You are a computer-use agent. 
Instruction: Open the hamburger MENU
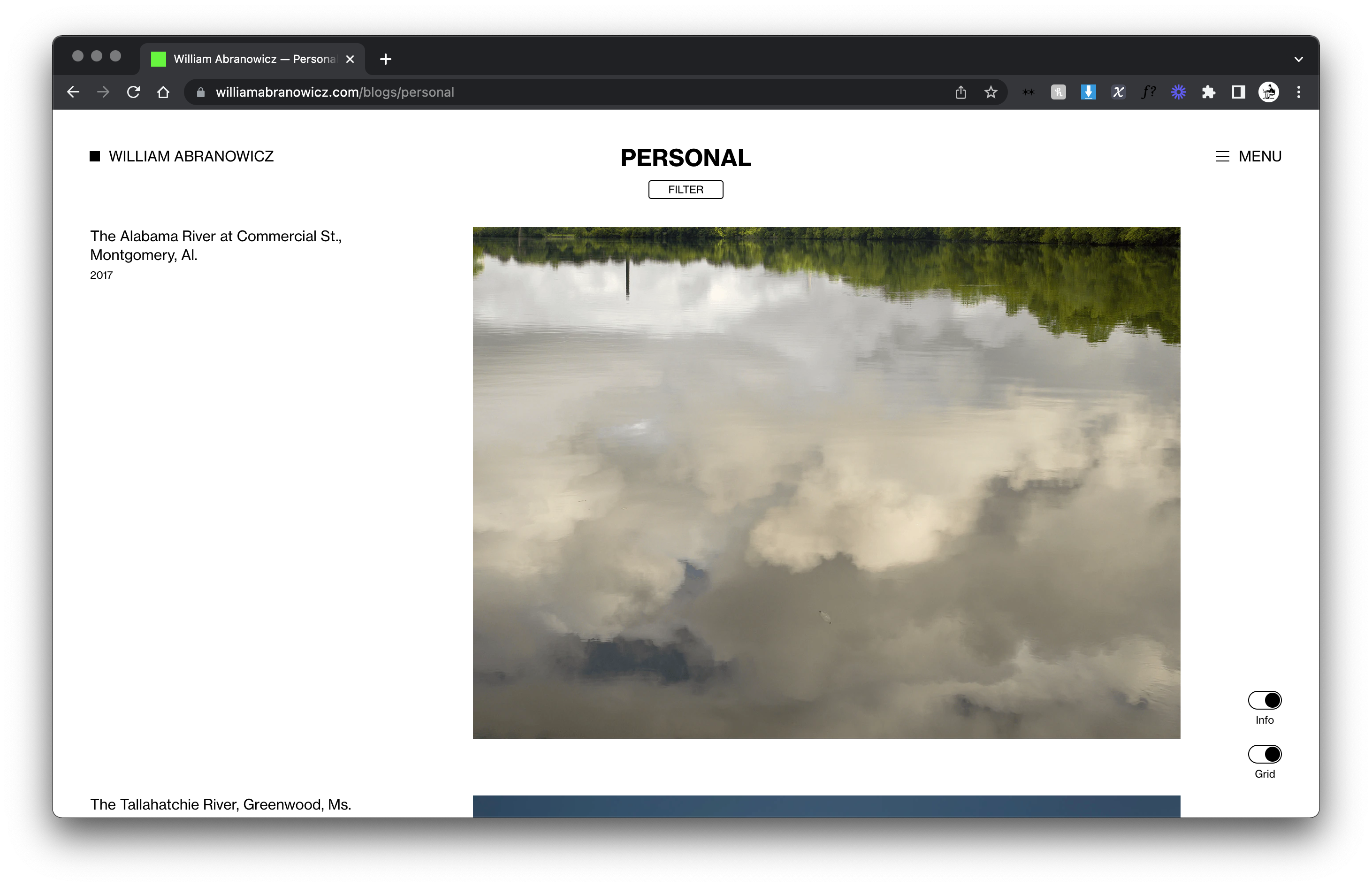(1248, 156)
